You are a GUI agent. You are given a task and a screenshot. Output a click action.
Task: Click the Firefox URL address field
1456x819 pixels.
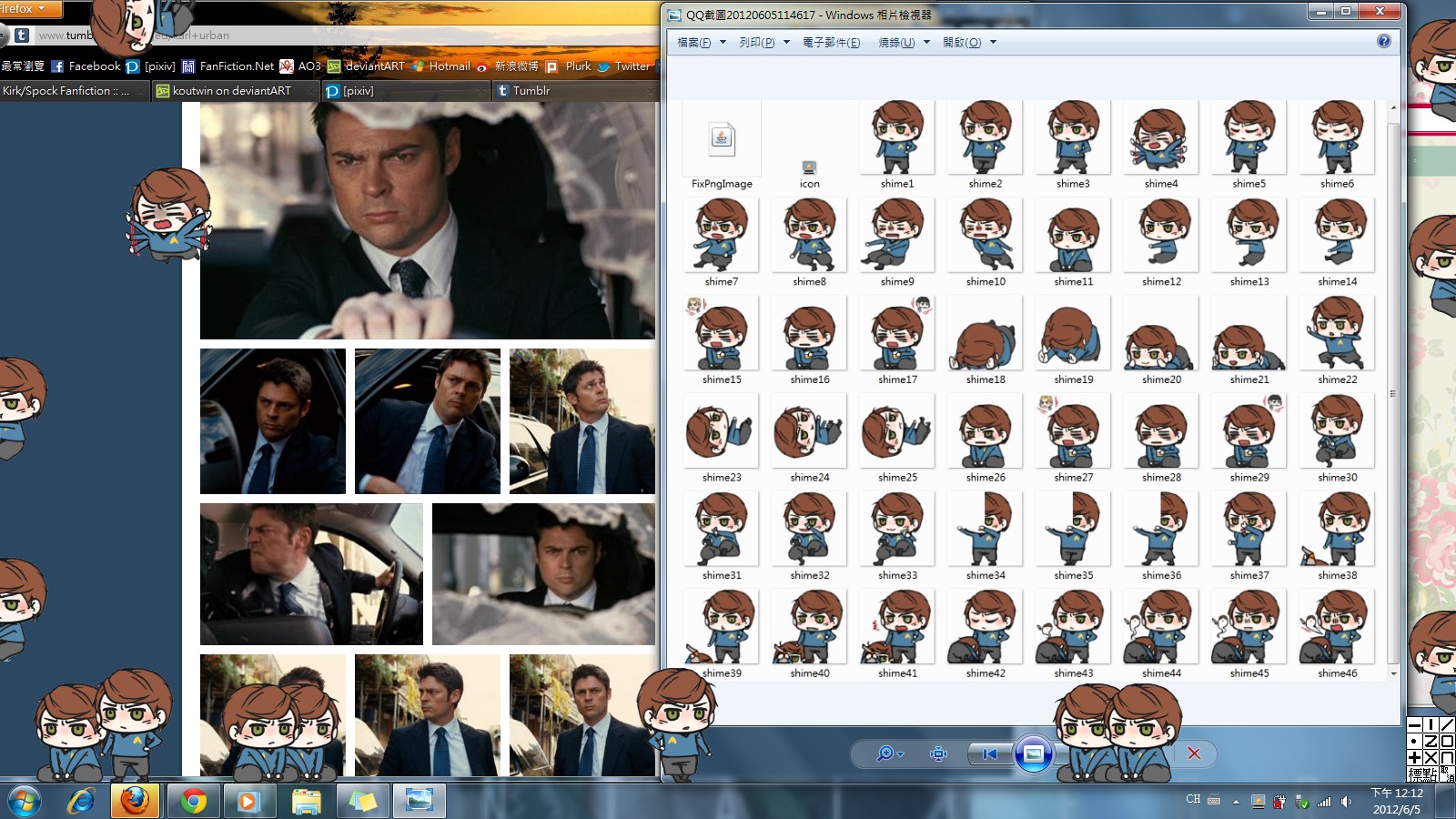[x=346, y=35]
